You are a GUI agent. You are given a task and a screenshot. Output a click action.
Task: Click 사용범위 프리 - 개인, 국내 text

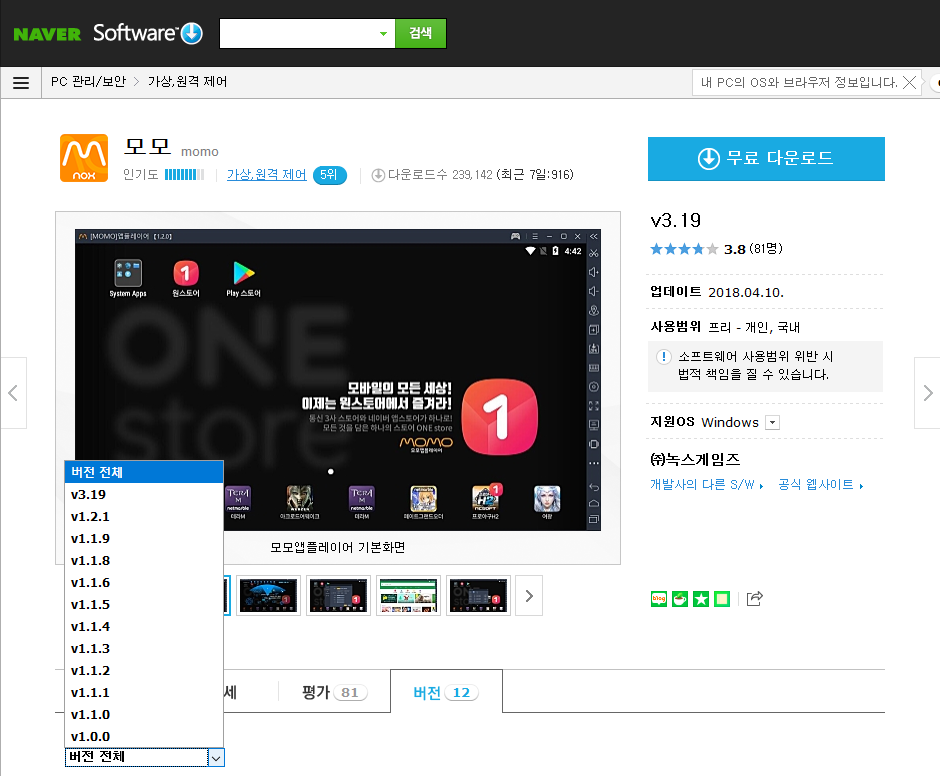725,327
